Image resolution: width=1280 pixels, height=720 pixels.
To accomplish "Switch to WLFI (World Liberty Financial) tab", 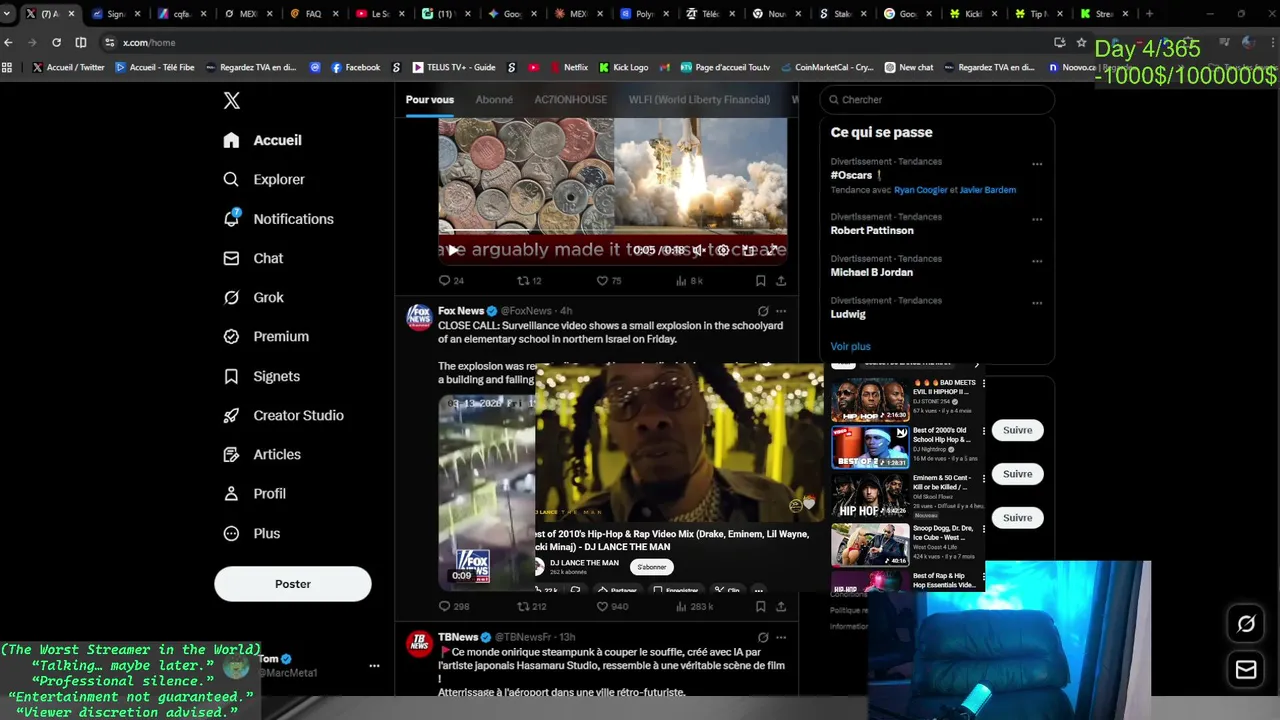I will (699, 99).
